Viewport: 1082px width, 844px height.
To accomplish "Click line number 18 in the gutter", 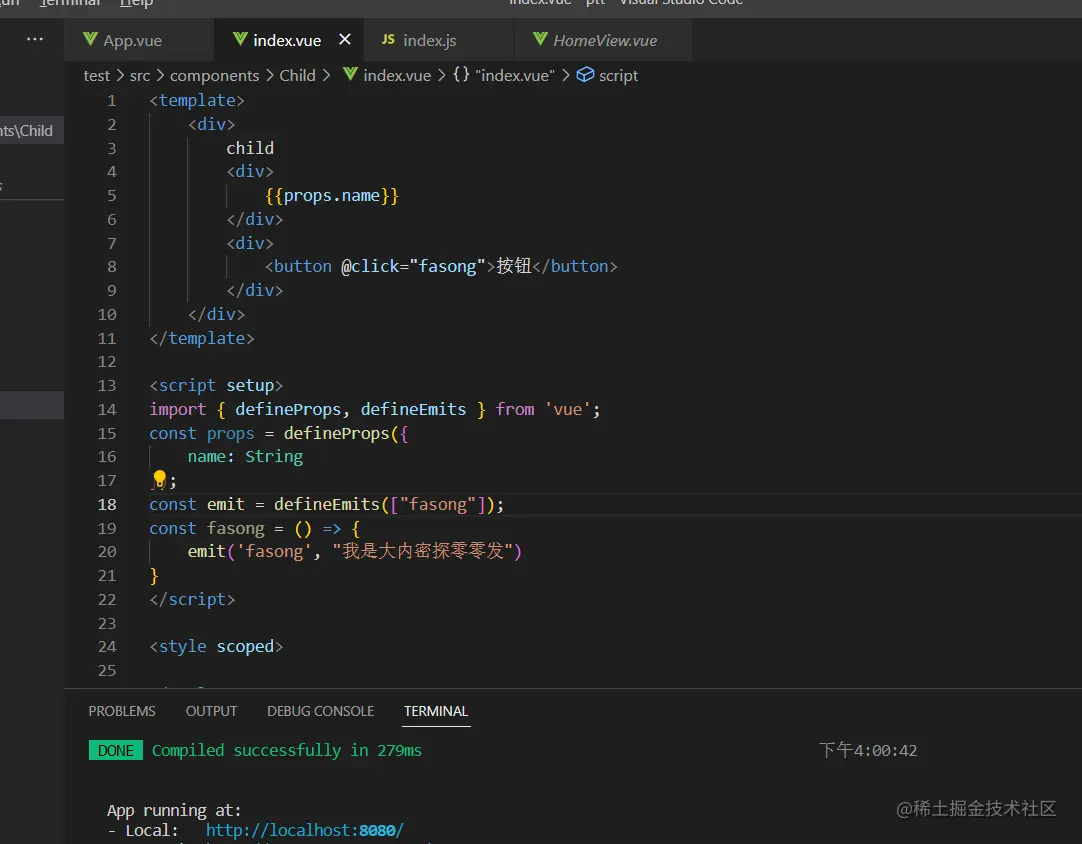I will click(107, 504).
